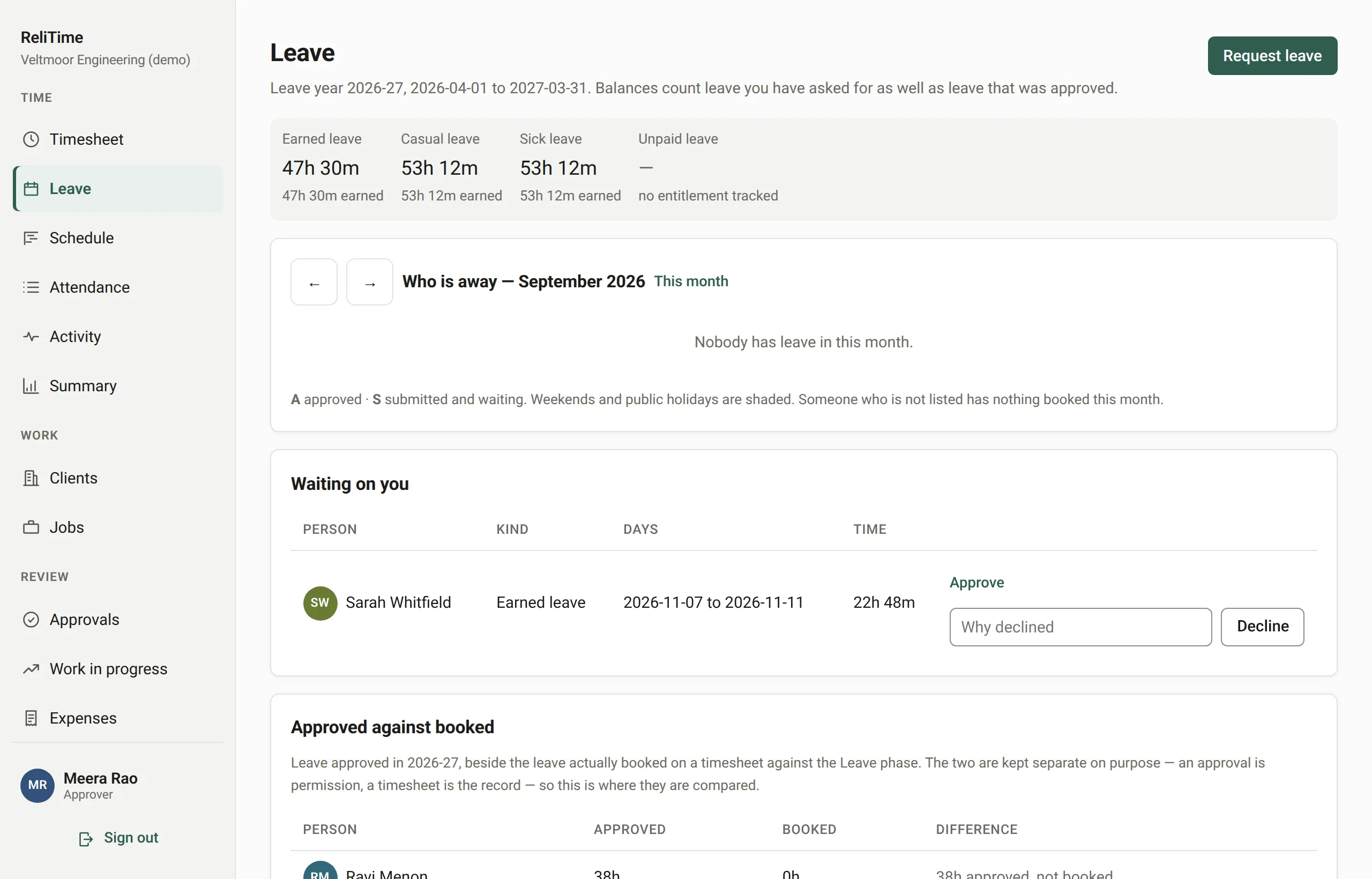Go to previous month with left arrow
Screen dimensions: 1372x879
pos(314,282)
